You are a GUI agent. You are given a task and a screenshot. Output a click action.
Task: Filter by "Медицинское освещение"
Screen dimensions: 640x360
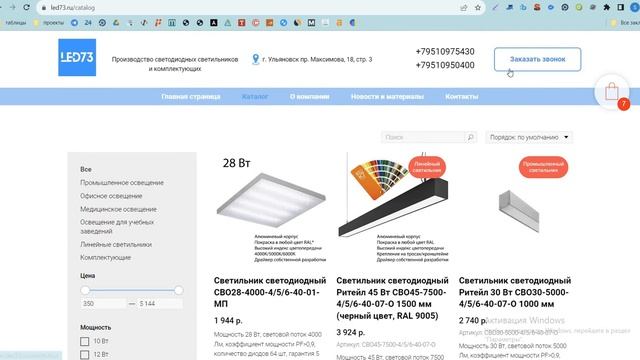(118, 209)
